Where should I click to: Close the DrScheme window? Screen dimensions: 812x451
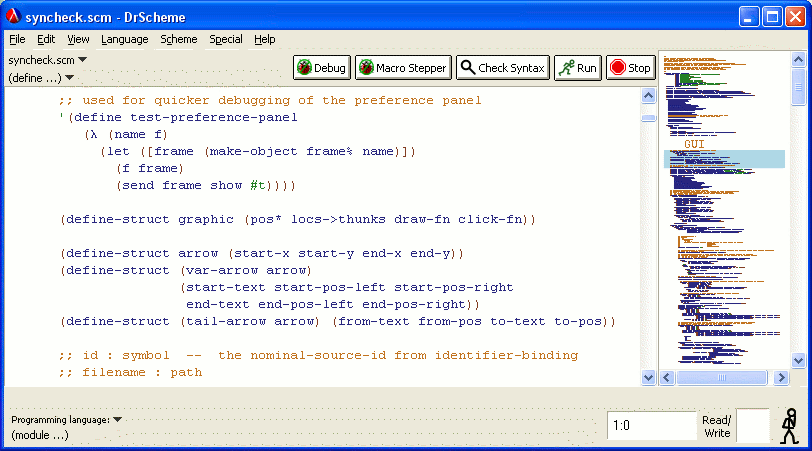coord(795,17)
